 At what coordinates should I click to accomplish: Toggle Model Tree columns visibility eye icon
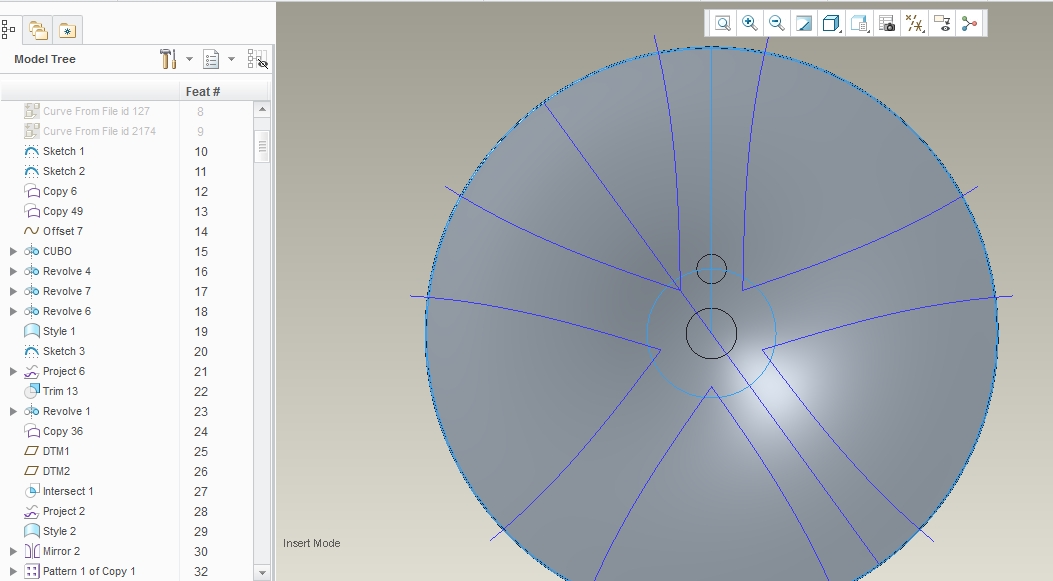pos(257,59)
